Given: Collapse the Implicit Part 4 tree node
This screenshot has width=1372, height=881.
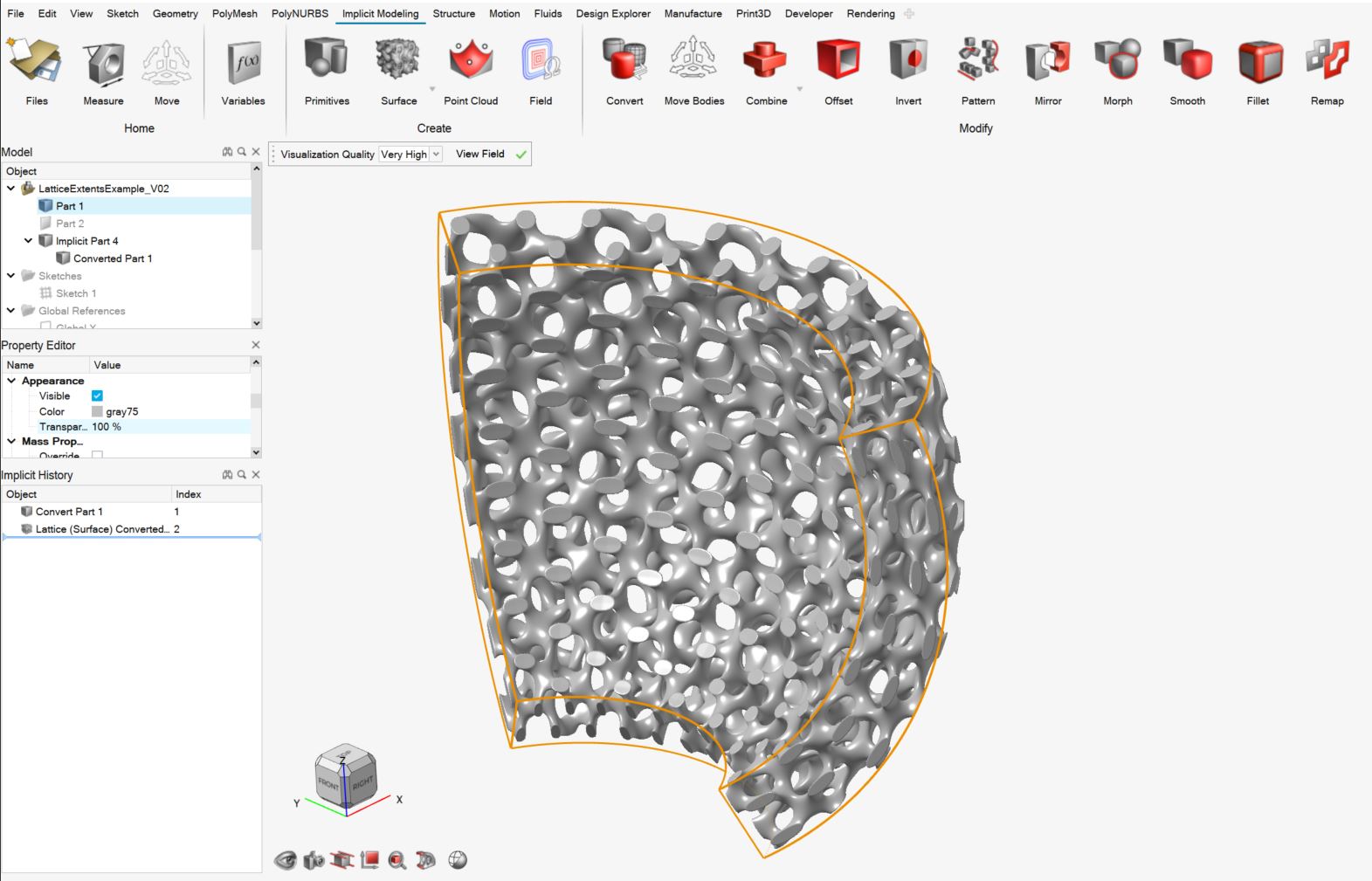Looking at the screenshot, I should [x=28, y=241].
